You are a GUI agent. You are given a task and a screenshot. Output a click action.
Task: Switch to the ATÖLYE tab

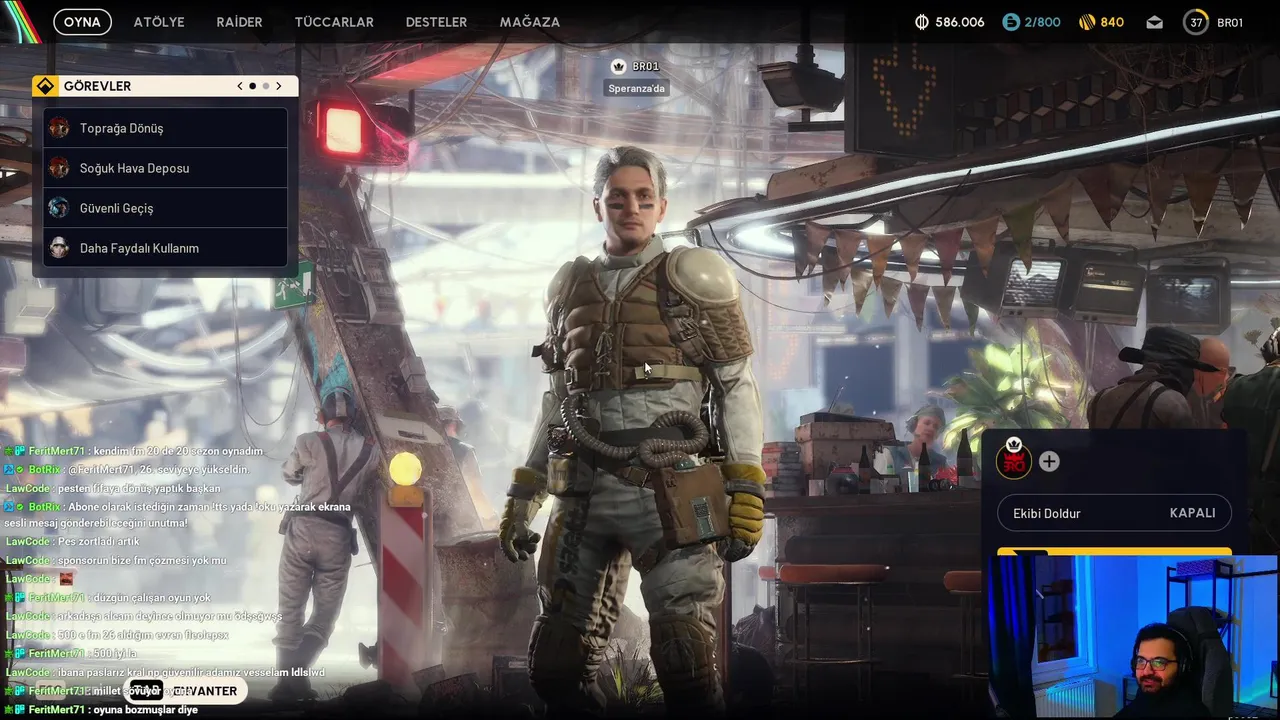pos(159,22)
